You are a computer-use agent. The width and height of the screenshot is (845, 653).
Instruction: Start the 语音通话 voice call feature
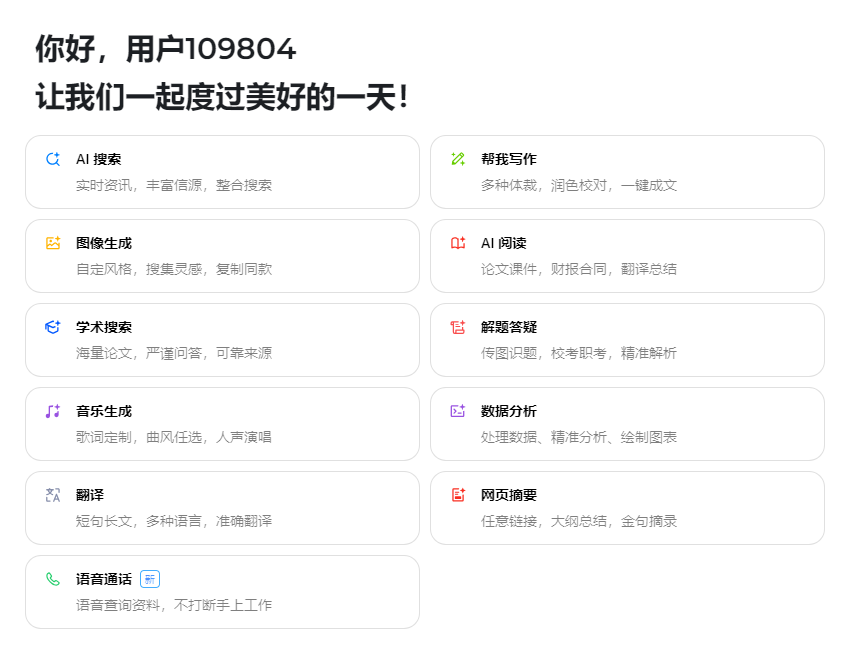222,592
